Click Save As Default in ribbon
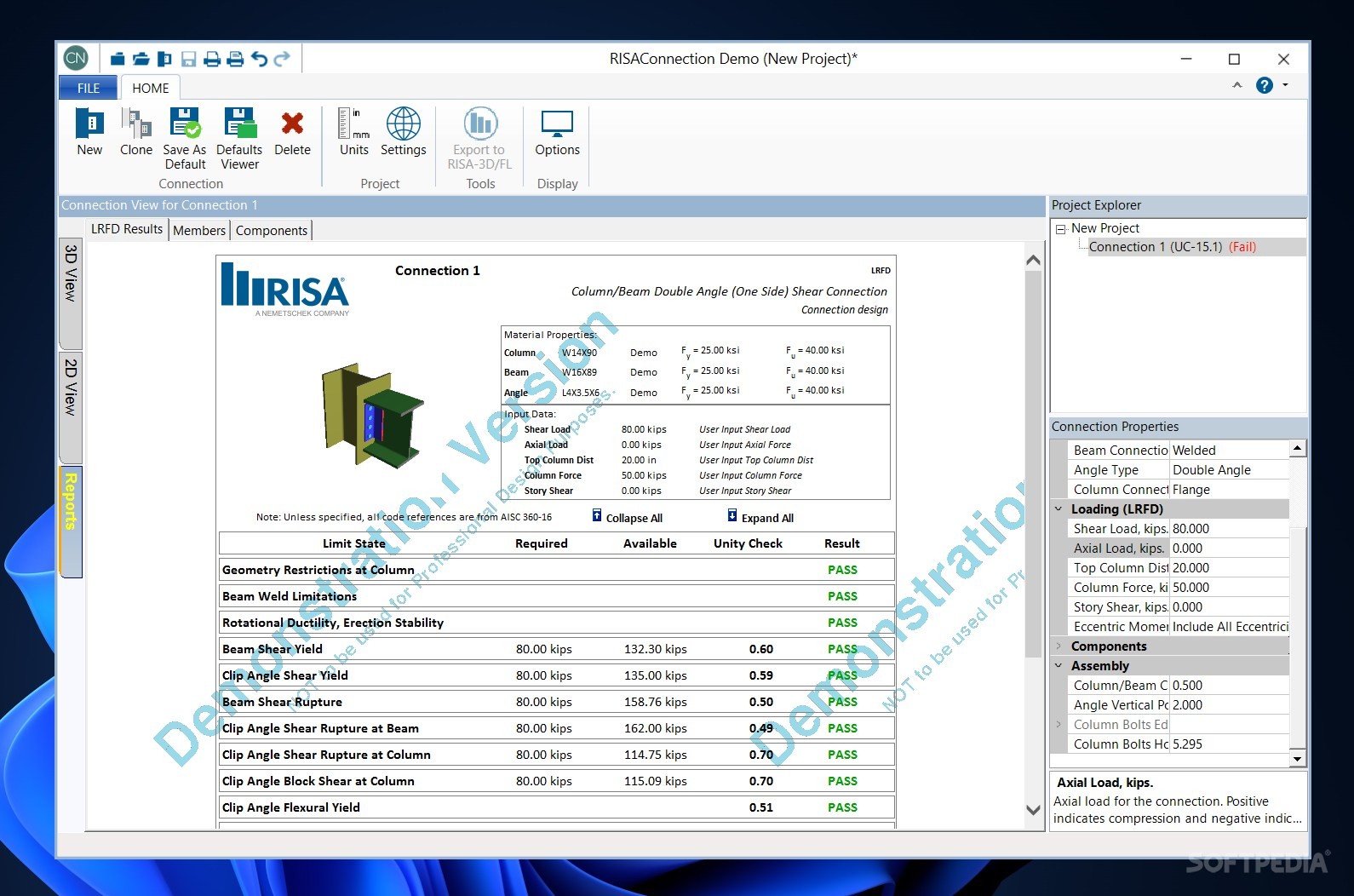 coord(185,139)
